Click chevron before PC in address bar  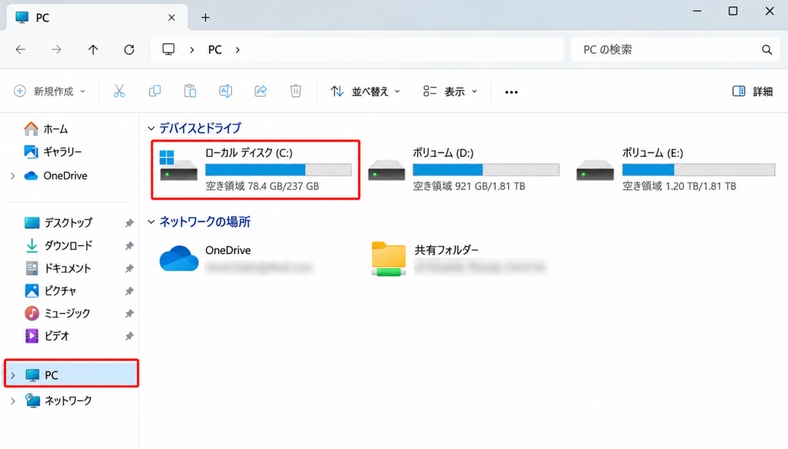[x=192, y=50]
